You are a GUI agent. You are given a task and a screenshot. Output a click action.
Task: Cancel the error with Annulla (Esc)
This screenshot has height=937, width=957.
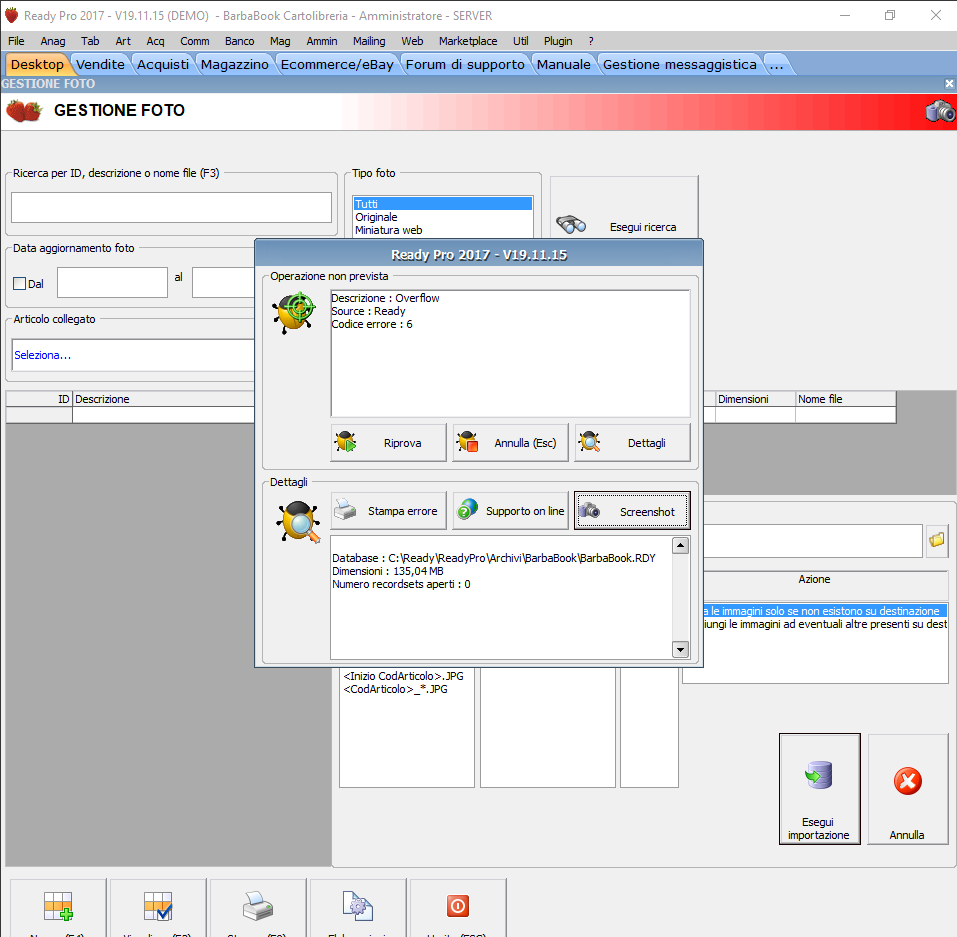[x=510, y=443]
